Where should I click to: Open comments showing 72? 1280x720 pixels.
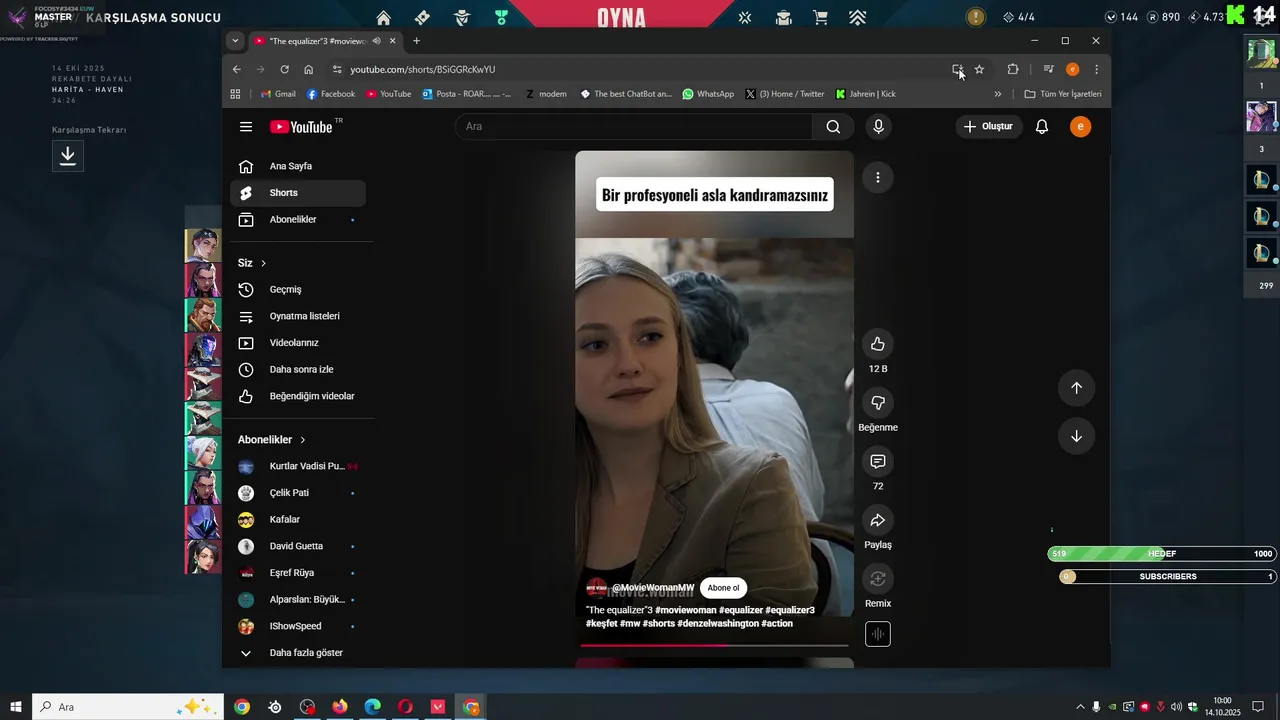(x=878, y=462)
